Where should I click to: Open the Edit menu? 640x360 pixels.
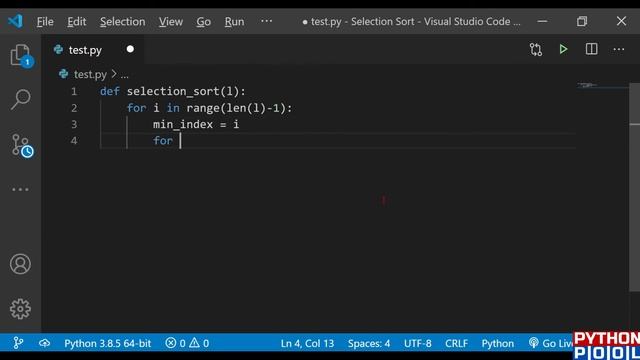[77, 21]
